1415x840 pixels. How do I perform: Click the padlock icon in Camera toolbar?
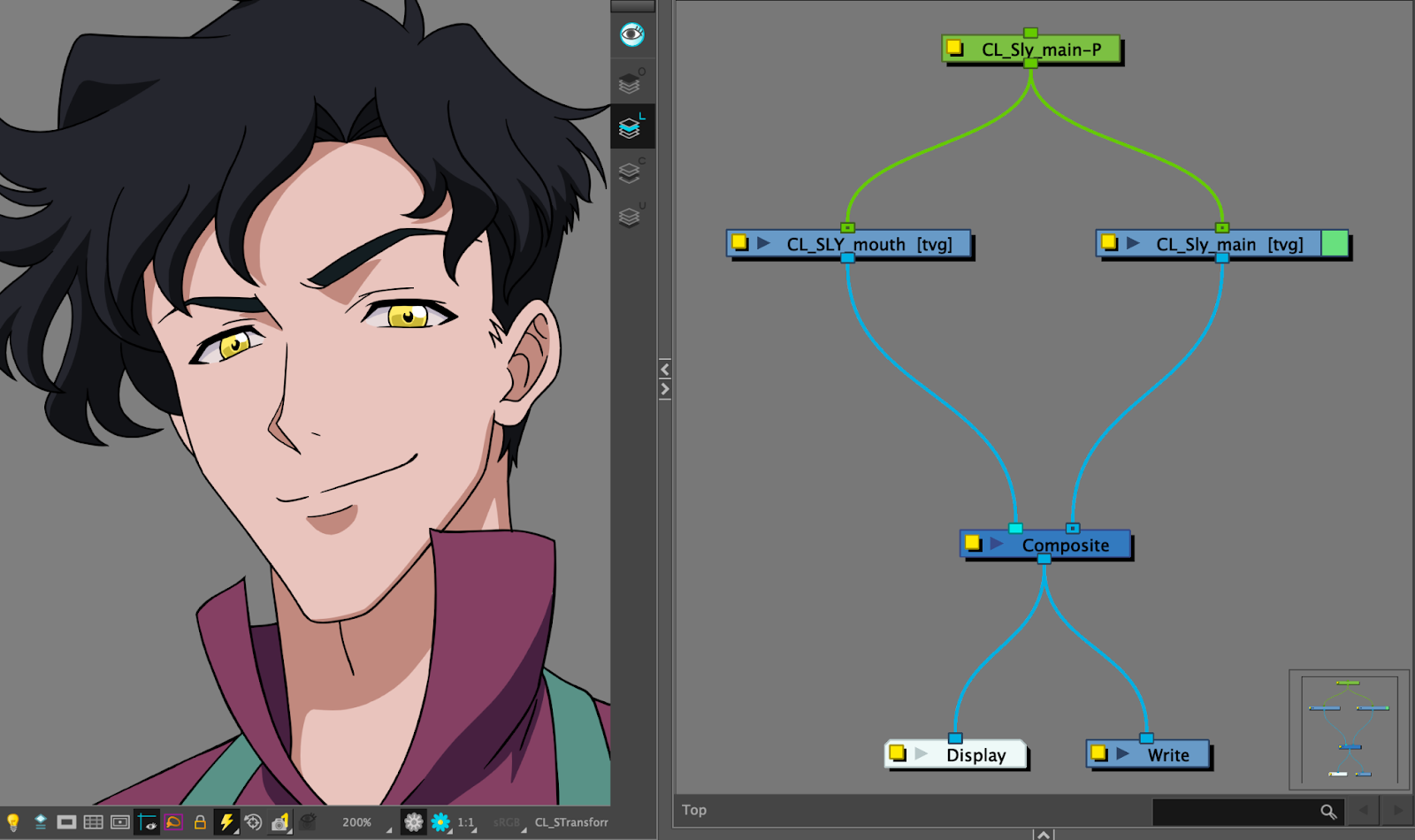click(200, 822)
